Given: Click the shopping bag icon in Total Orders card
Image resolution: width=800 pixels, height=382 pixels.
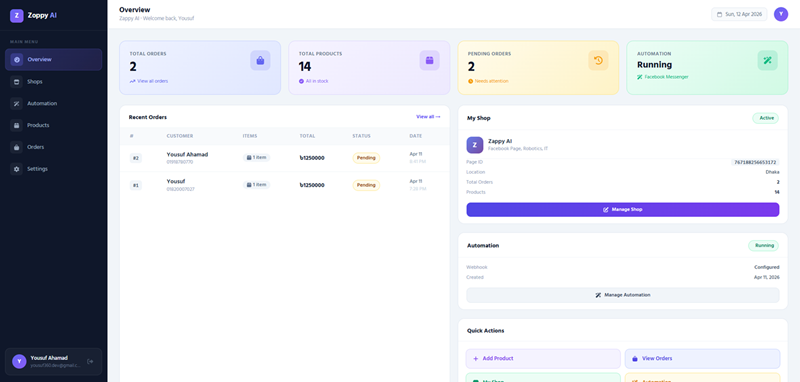Looking at the screenshot, I should coord(260,61).
